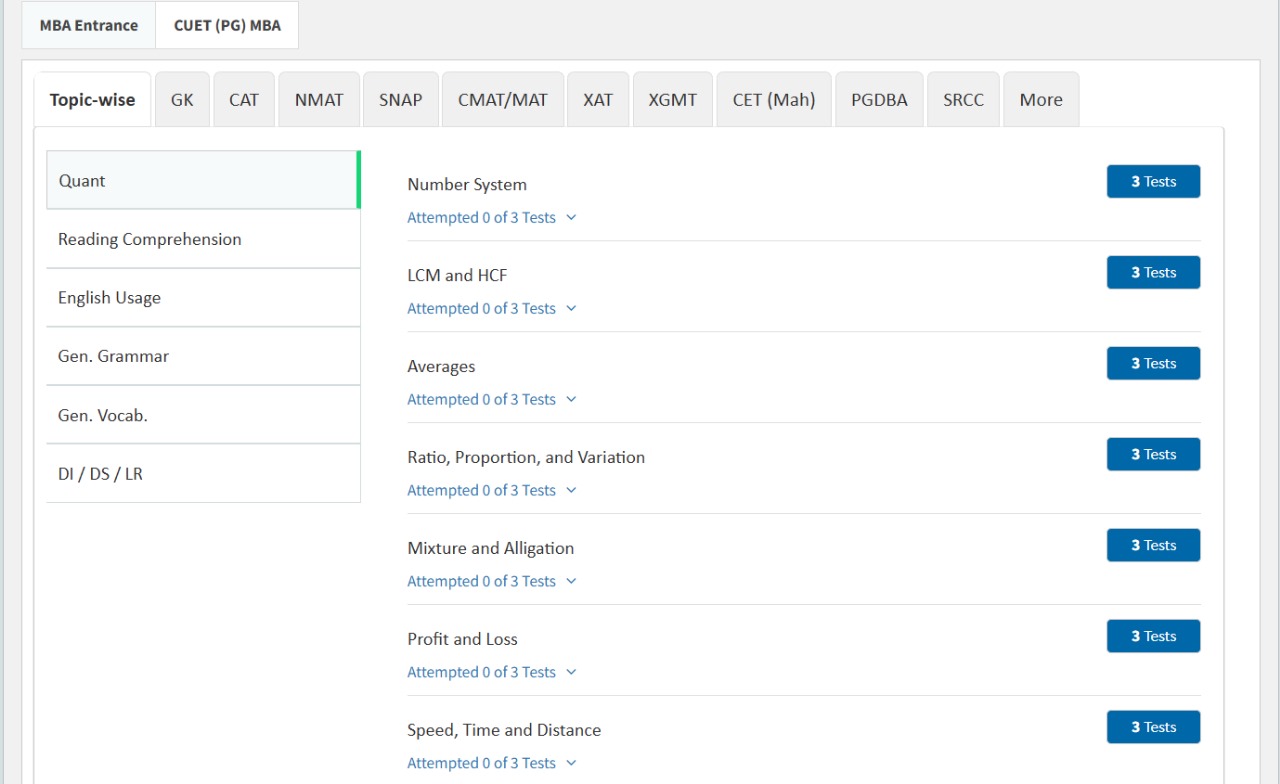1280x784 pixels.
Task: Switch to the CAT tab
Action: (243, 100)
